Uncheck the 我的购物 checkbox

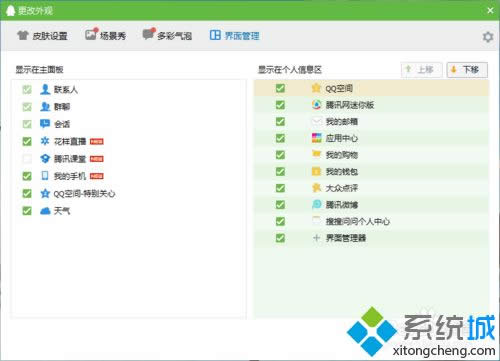tap(280, 155)
